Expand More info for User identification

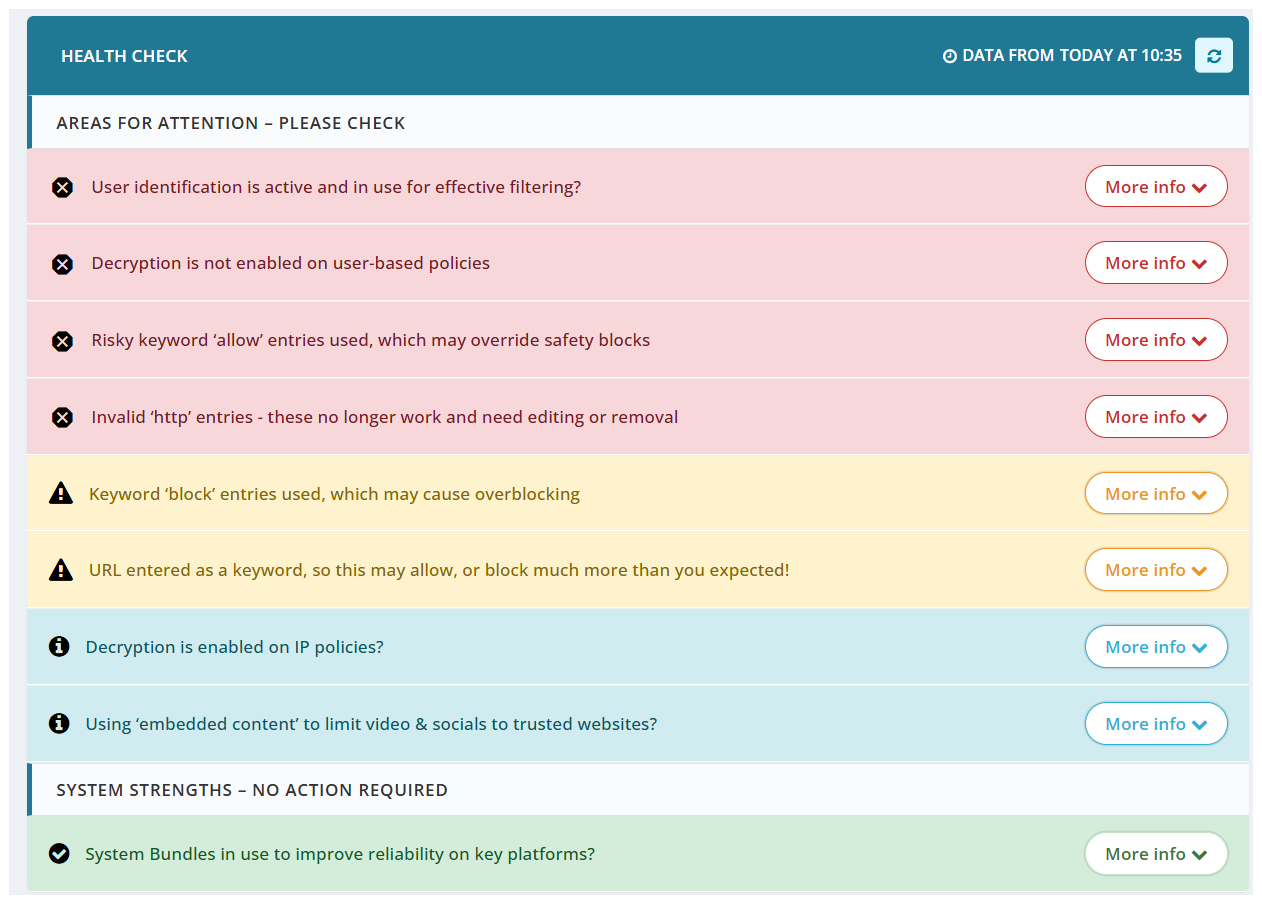coord(1155,187)
